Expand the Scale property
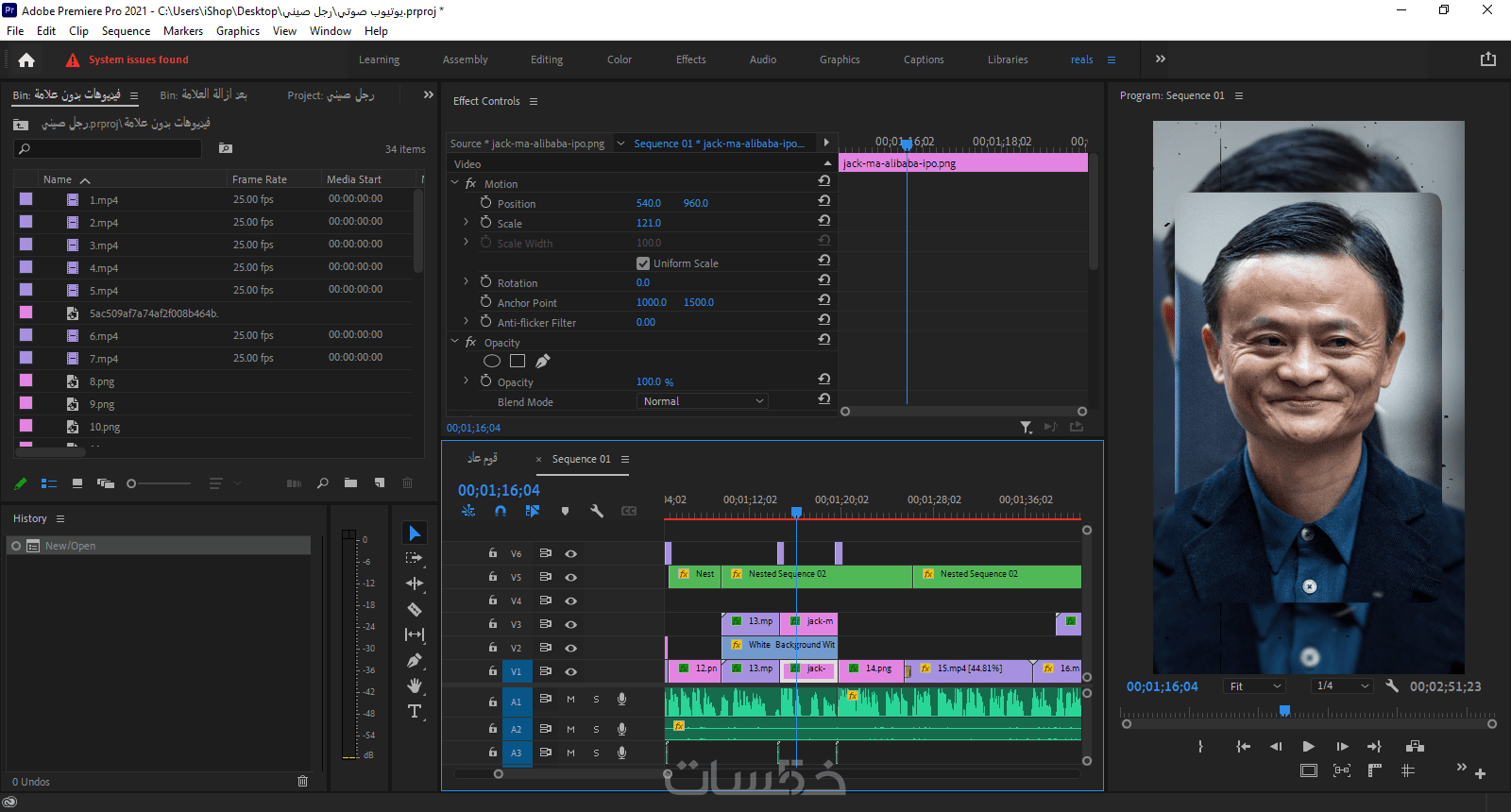This screenshot has width=1511, height=812. (466, 222)
